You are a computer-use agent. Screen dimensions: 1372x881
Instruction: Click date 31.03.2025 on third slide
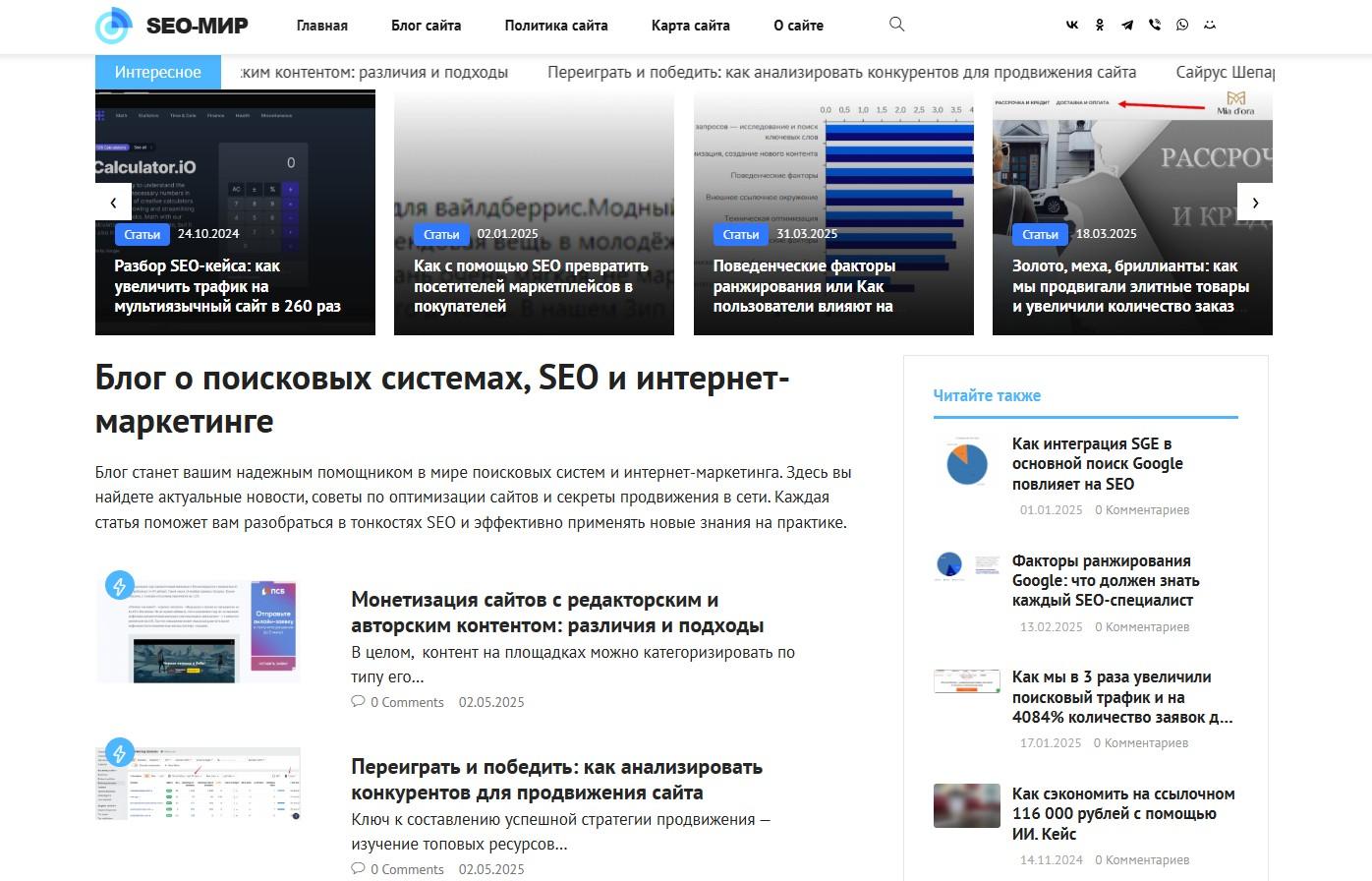pos(807,234)
